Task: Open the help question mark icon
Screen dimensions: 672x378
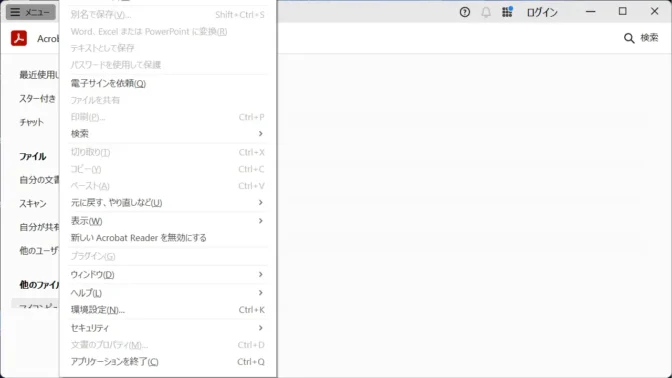Action: (465, 12)
